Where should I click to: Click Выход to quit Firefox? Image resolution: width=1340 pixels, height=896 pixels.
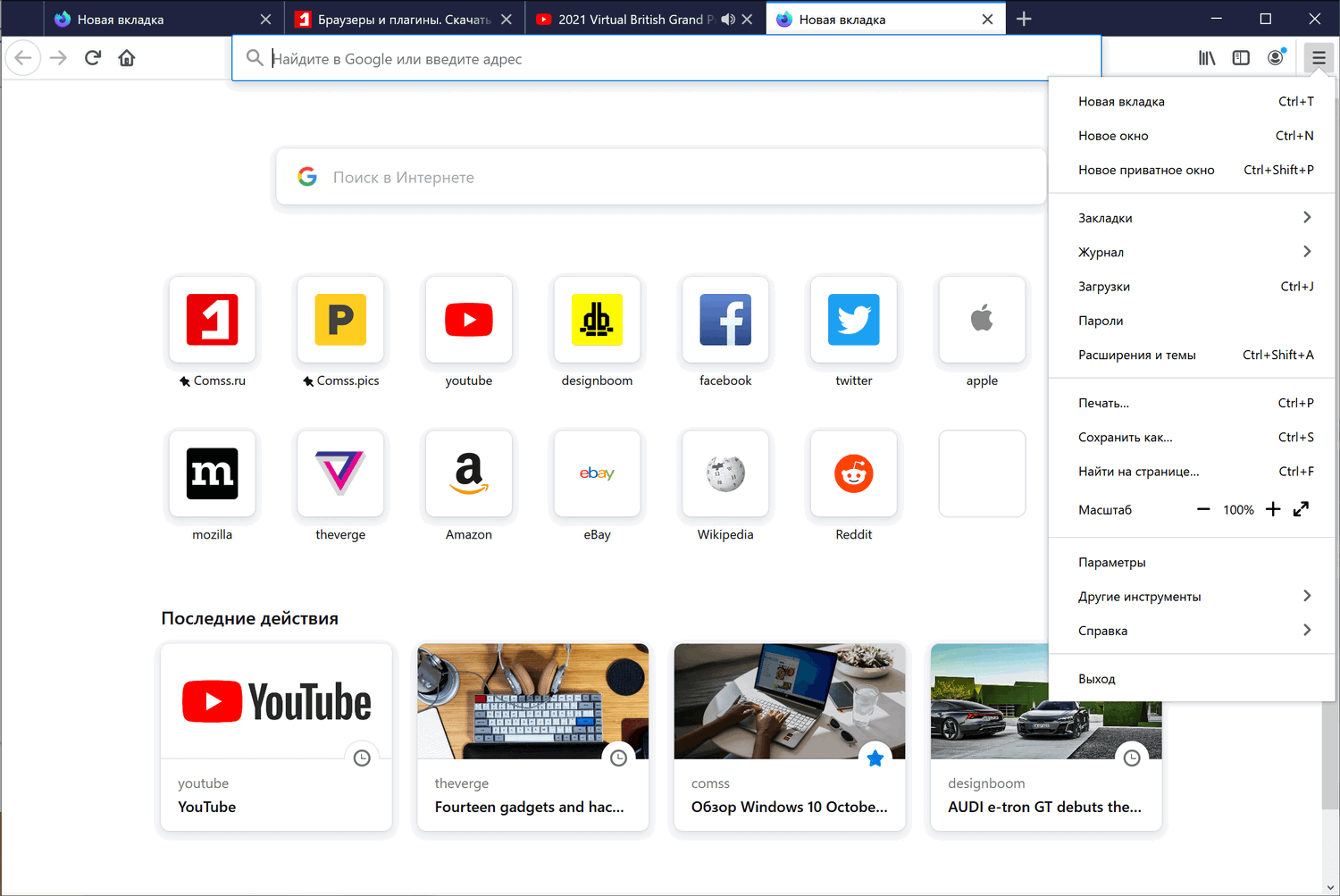point(1097,678)
